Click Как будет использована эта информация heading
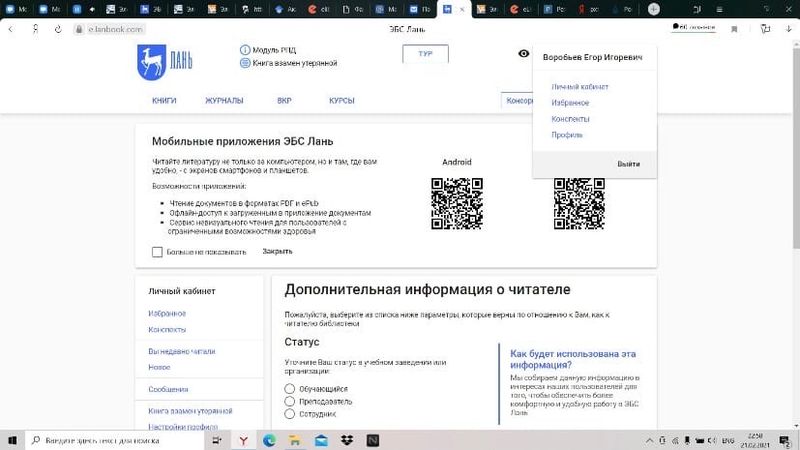This screenshot has width=800, height=450. [x=573, y=359]
